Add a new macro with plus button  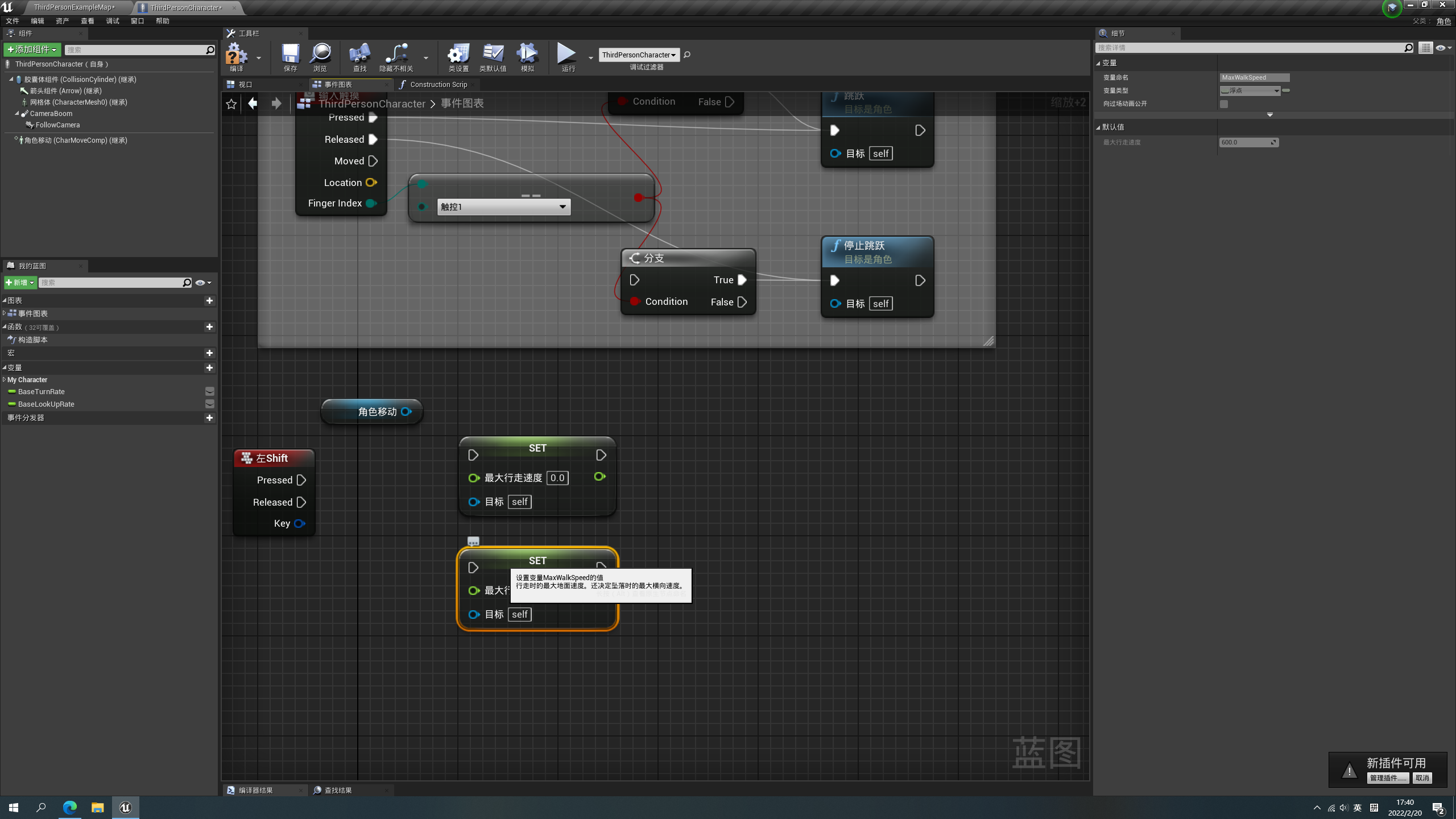(x=209, y=353)
